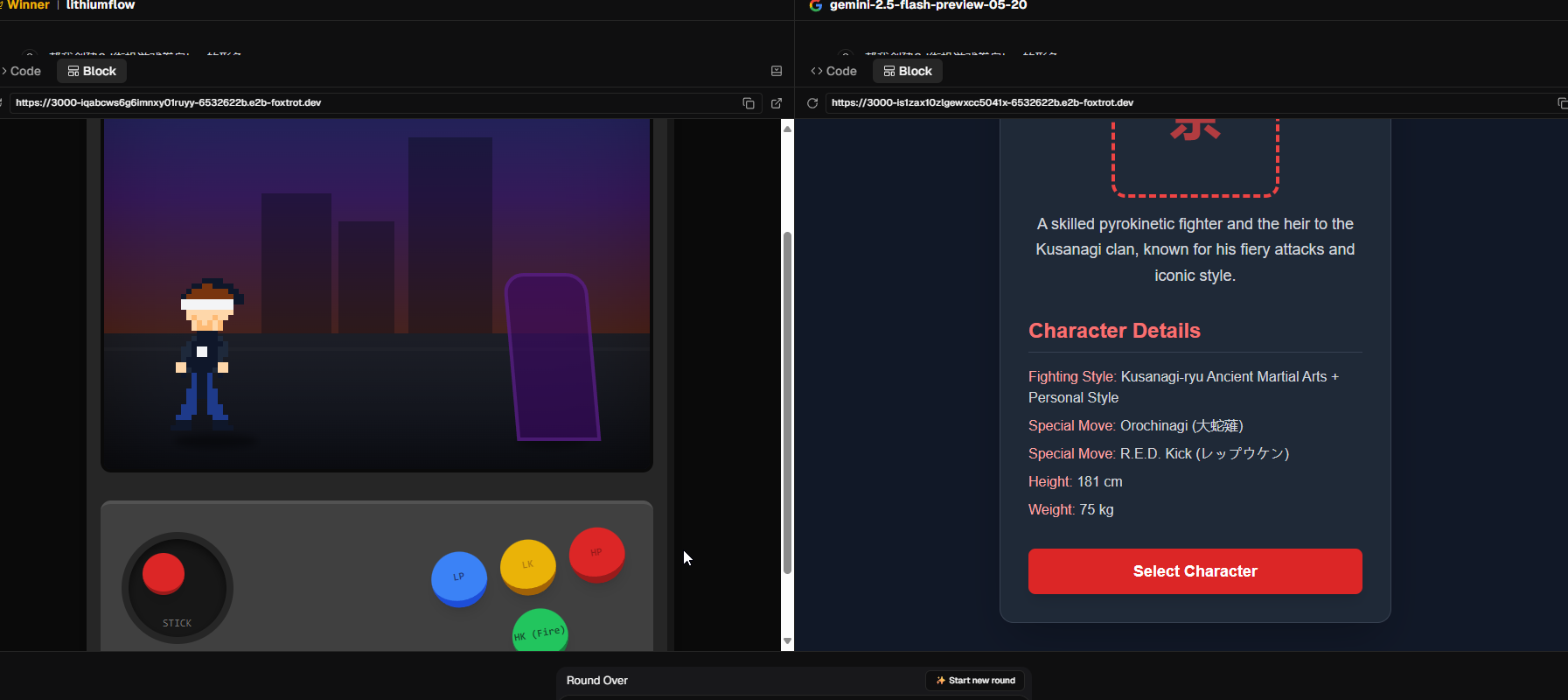Click the 'Weight: 75 kg' text
Screen dimensions: 1568x700
(1071, 510)
